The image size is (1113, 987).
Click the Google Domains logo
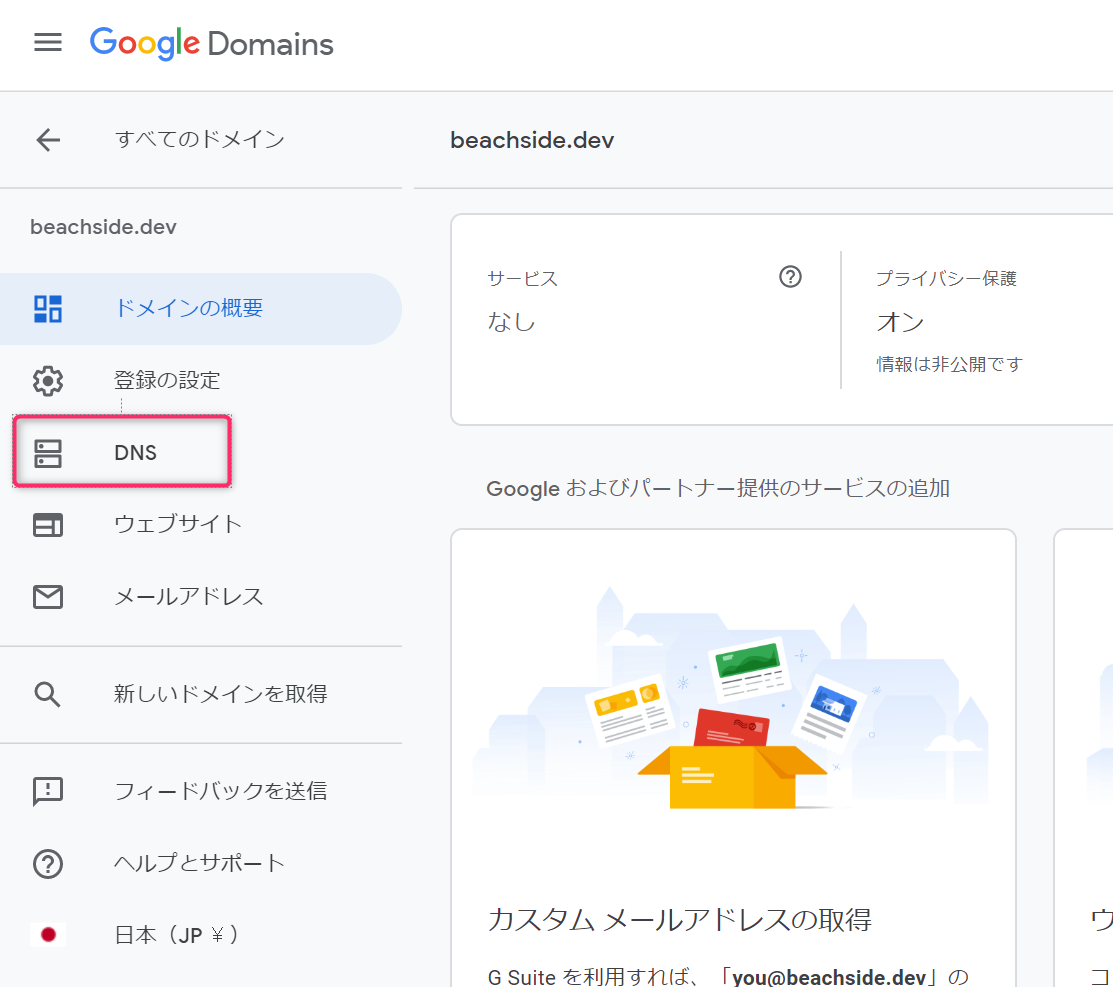click(x=212, y=43)
